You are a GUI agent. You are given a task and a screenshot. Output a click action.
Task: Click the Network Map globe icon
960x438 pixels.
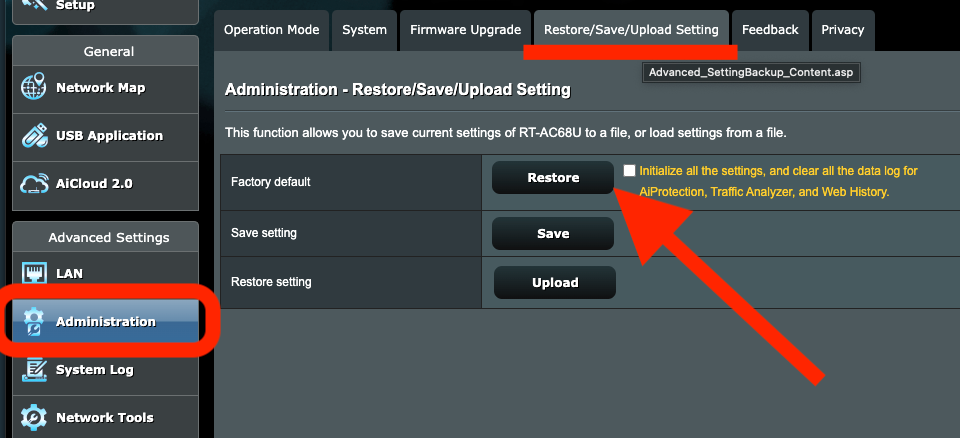tap(33, 87)
